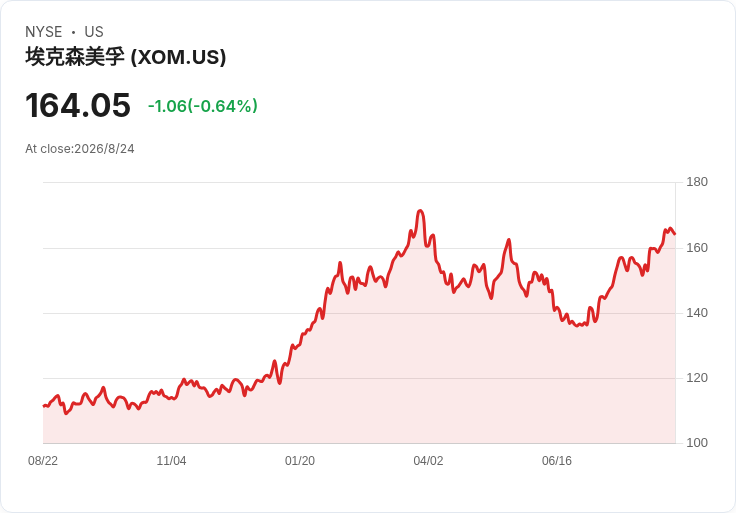The image size is (736, 513).
Task: Click the 04/02 date axis label
Action: pyautogui.click(x=428, y=461)
